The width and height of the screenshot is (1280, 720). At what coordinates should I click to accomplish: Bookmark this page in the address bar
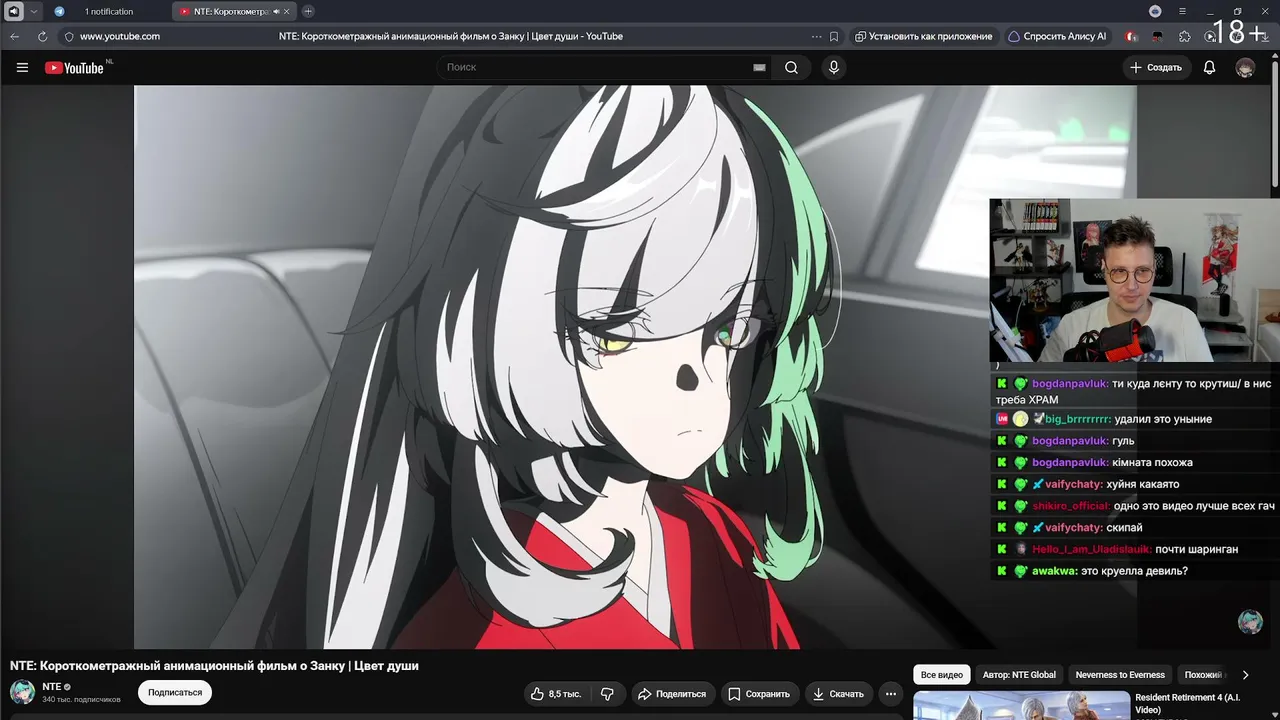point(834,36)
